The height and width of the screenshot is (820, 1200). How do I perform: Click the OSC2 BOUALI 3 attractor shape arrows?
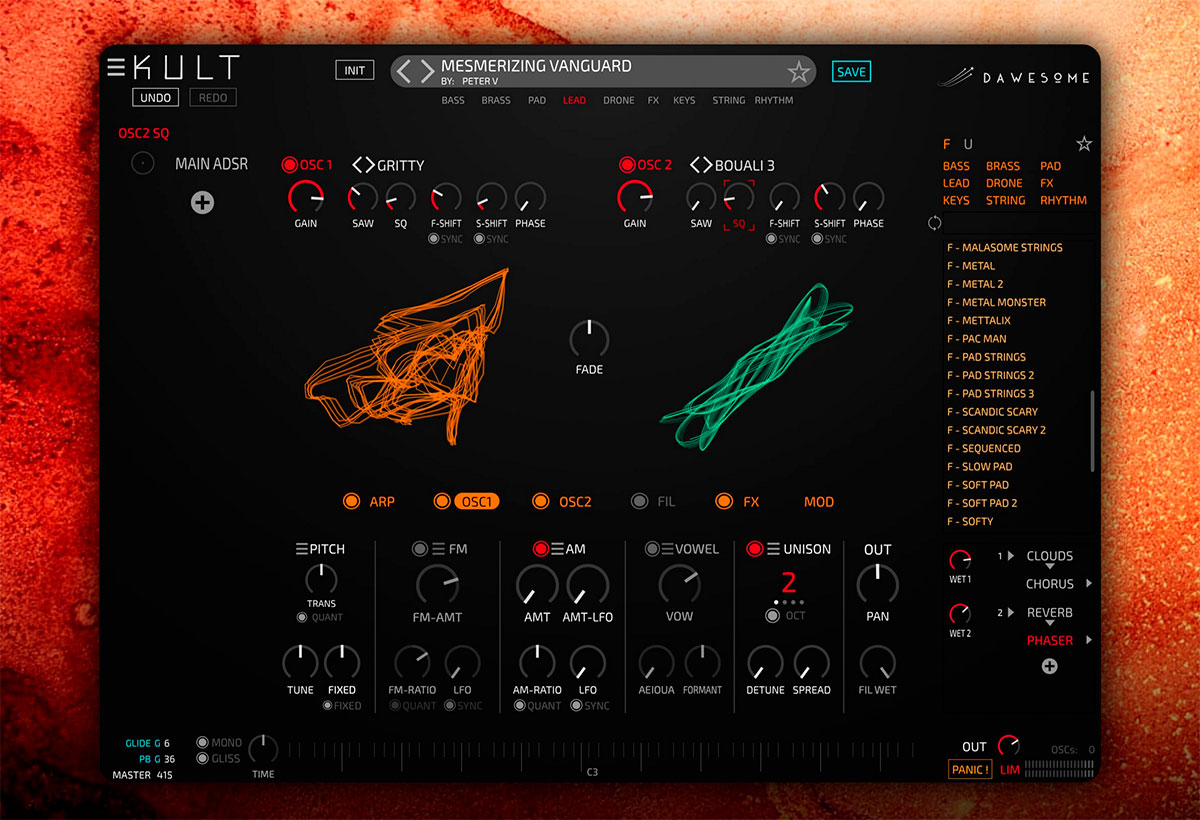pyautogui.click(x=701, y=165)
